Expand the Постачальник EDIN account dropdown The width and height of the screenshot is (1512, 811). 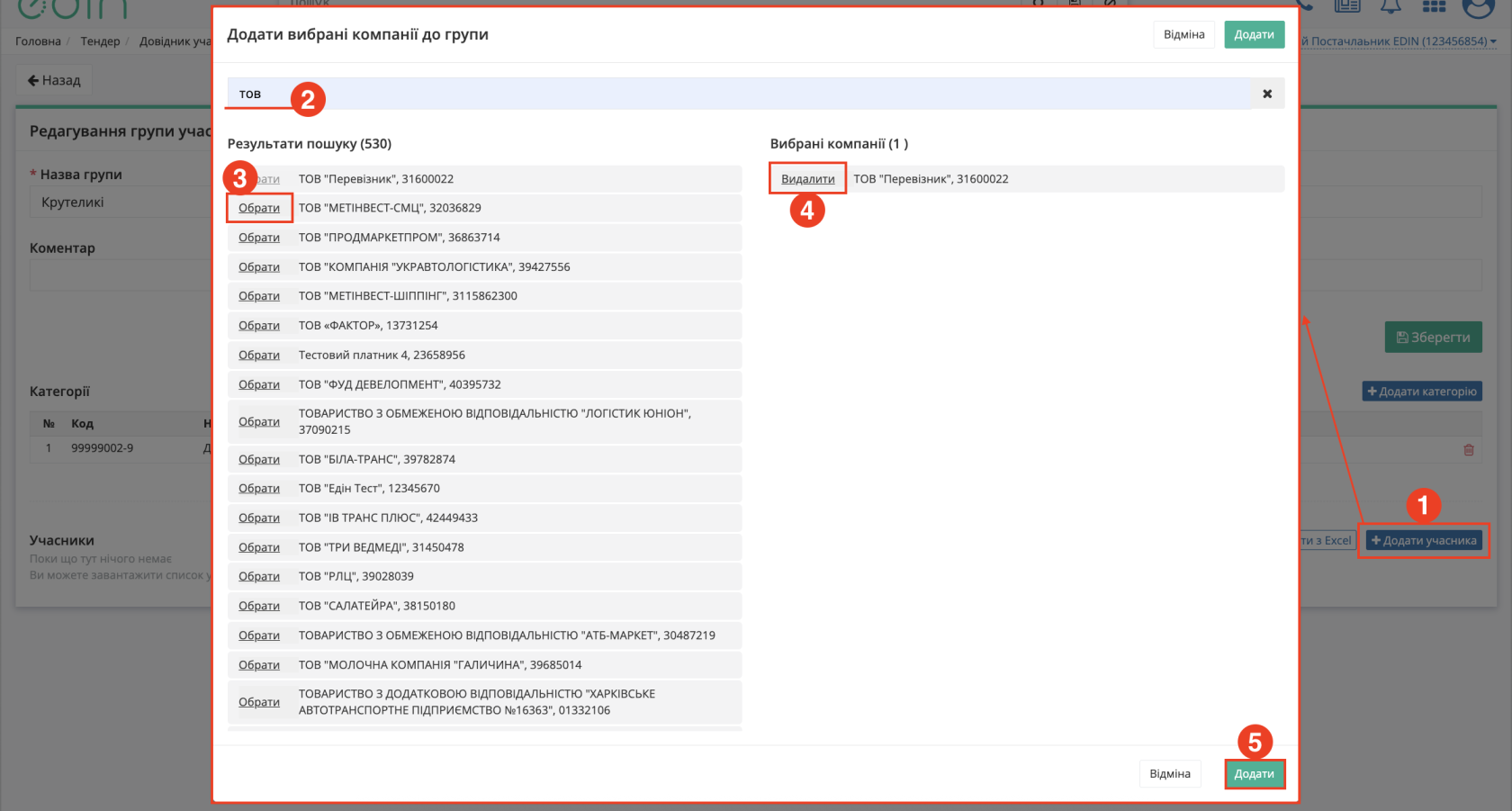click(x=1399, y=41)
